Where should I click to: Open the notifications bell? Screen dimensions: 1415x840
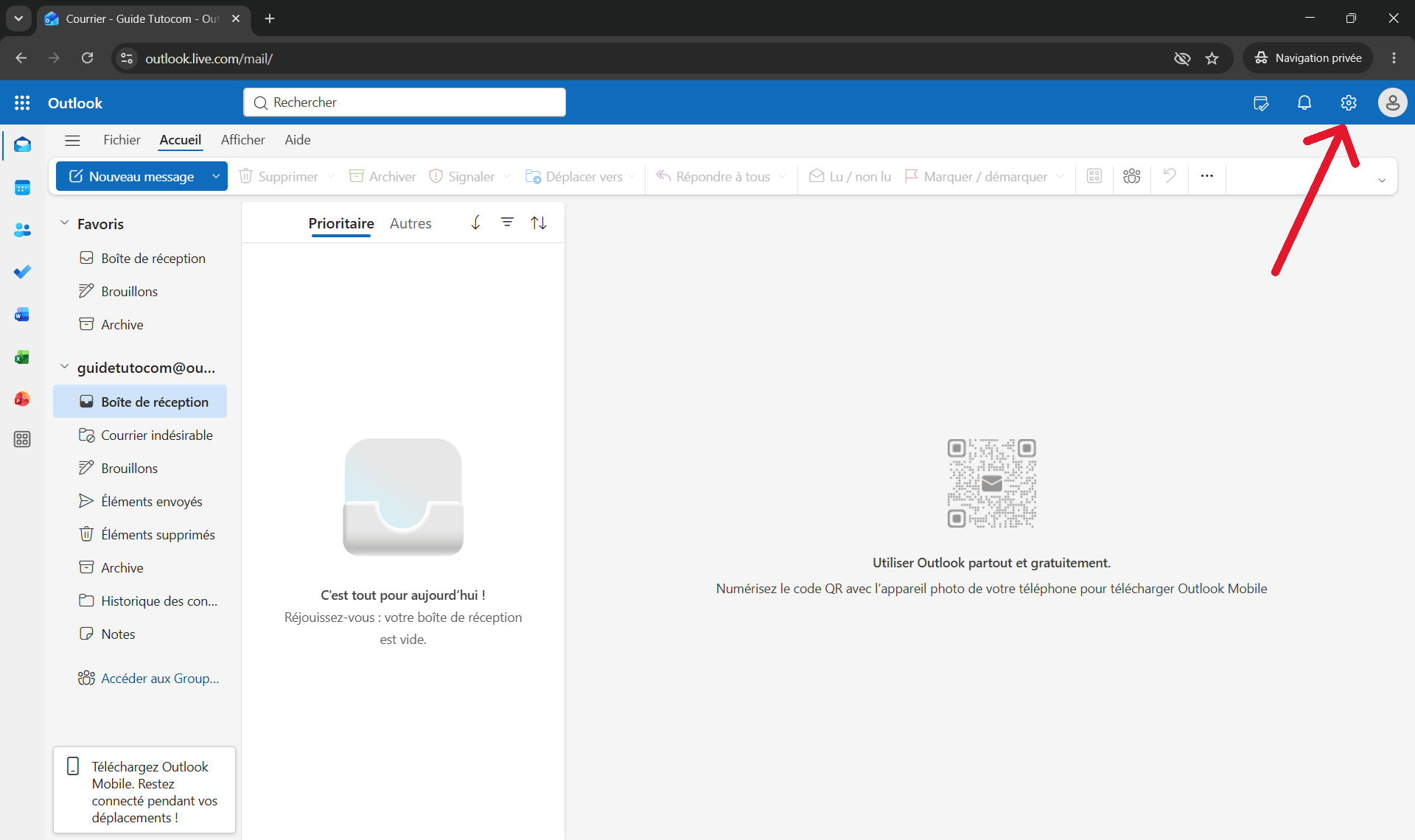click(1304, 103)
